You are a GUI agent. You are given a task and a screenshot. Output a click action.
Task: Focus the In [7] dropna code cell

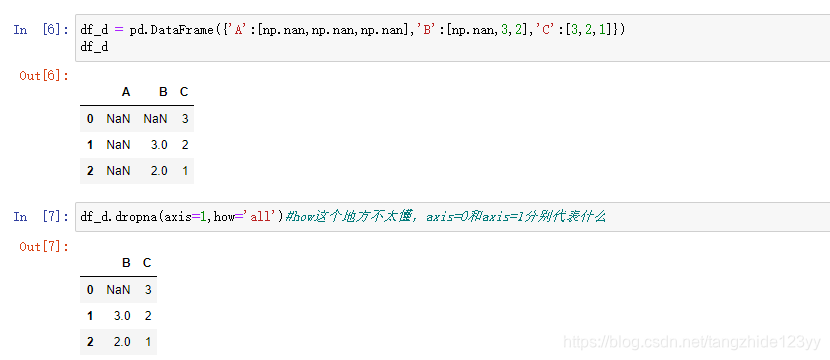(x=453, y=217)
